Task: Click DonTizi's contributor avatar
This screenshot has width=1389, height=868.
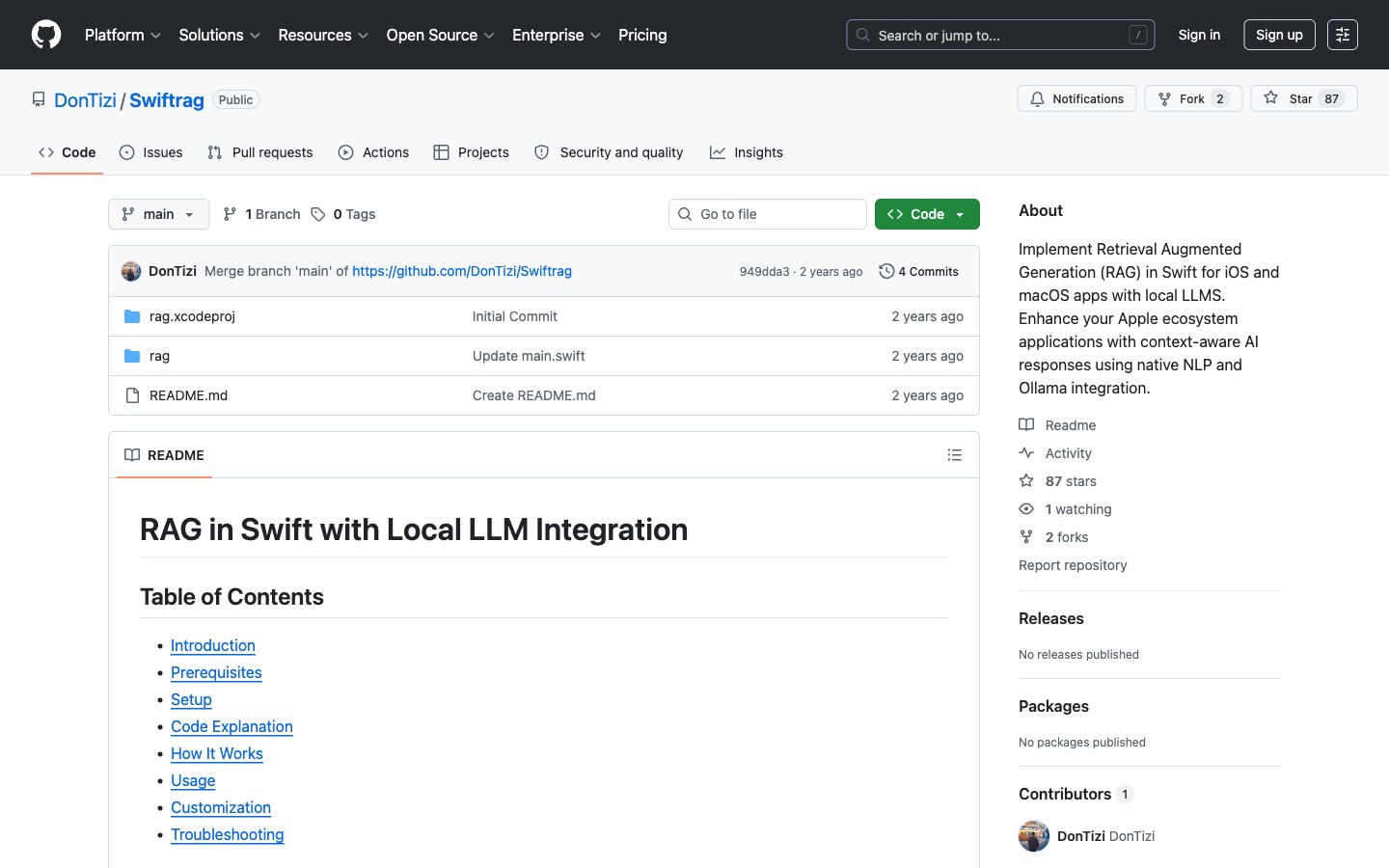Action: pos(1034,836)
